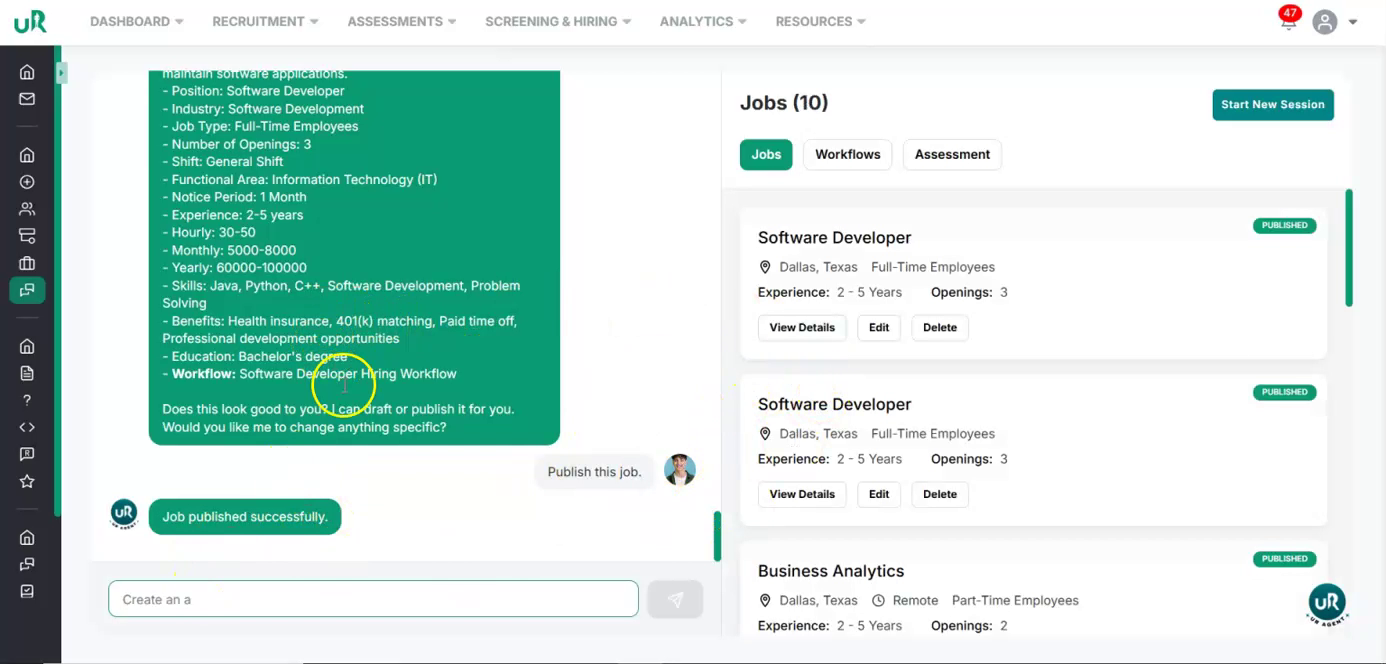Image resolution: width=1386 pixels, height=664 pixels.
Task: Switch to the Workflows tab
Action: pos(847,154)
